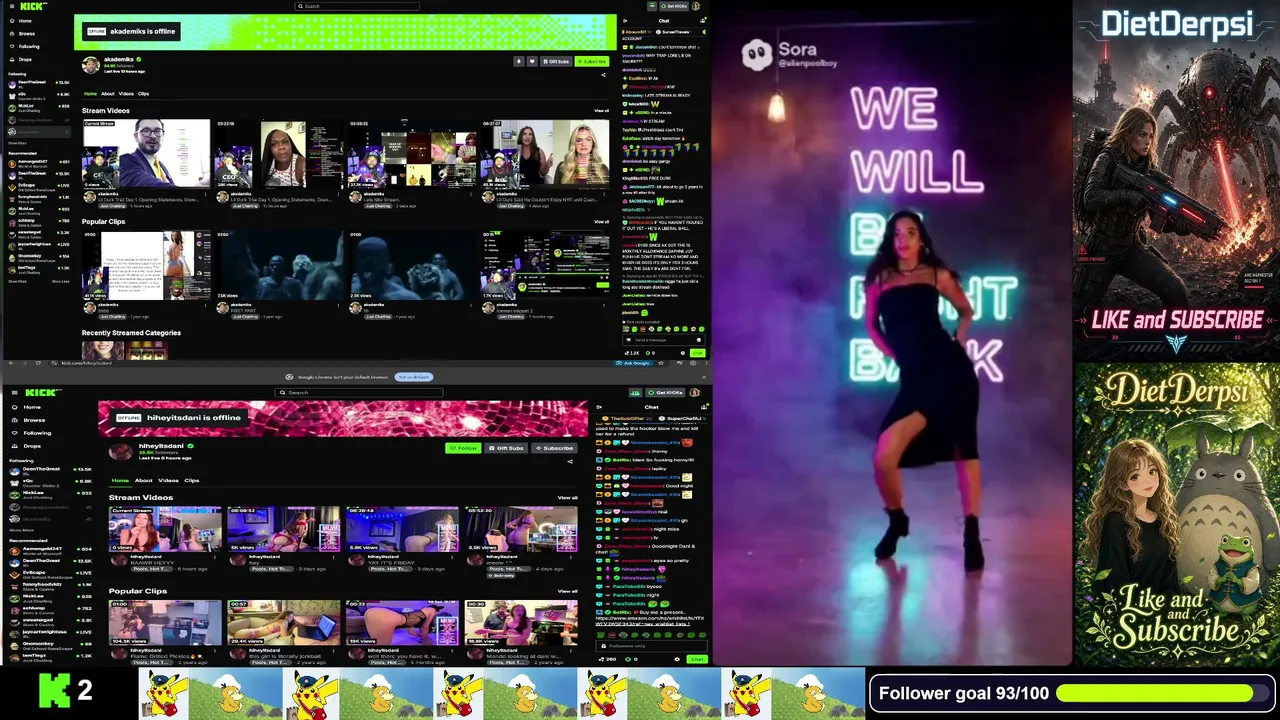Switch to Videos tab on hiheyitsdani channel
This screenshot has height=720, width=1280.
pos(168,480)
